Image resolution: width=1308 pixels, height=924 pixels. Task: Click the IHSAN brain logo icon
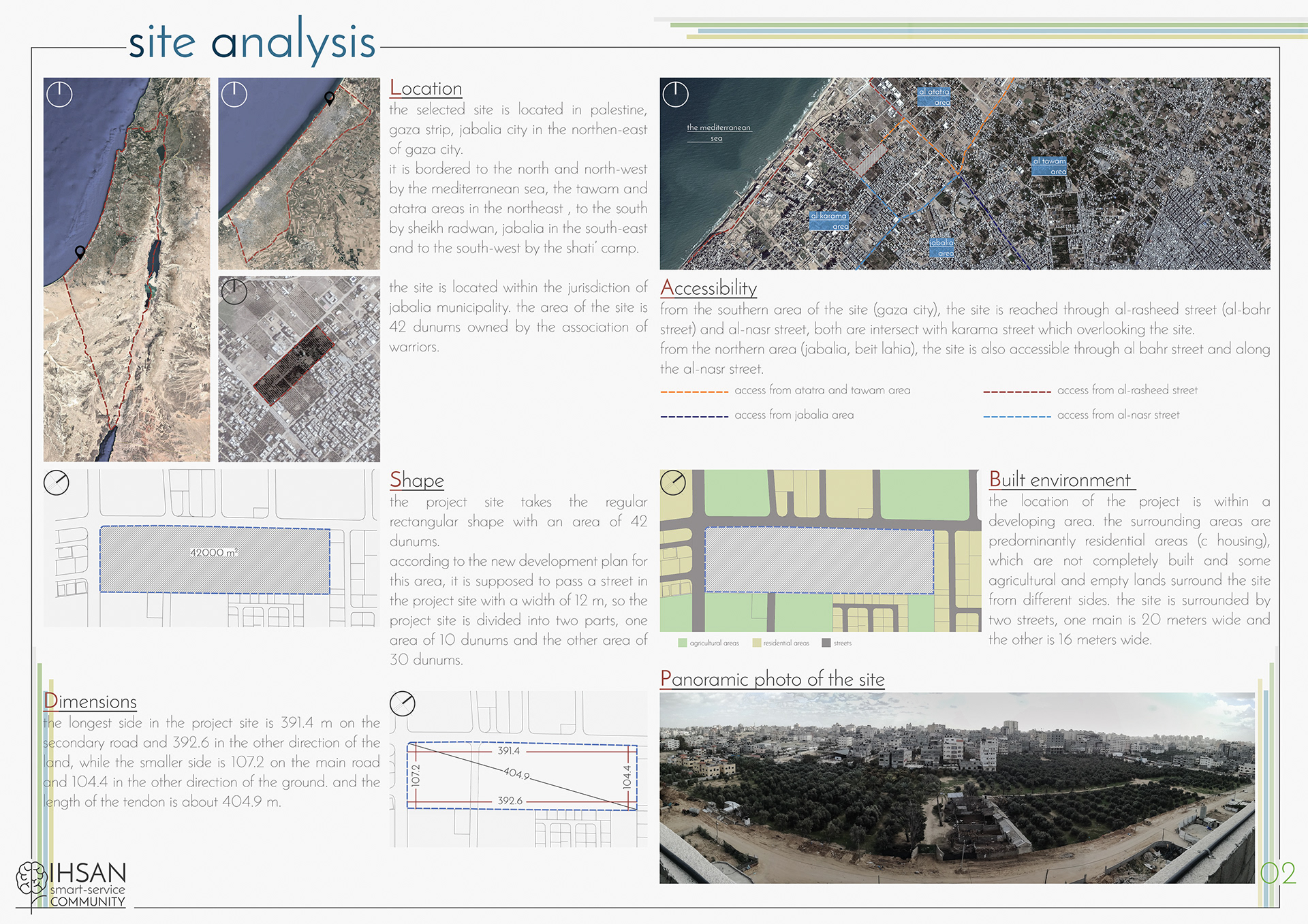click(31, 878)
